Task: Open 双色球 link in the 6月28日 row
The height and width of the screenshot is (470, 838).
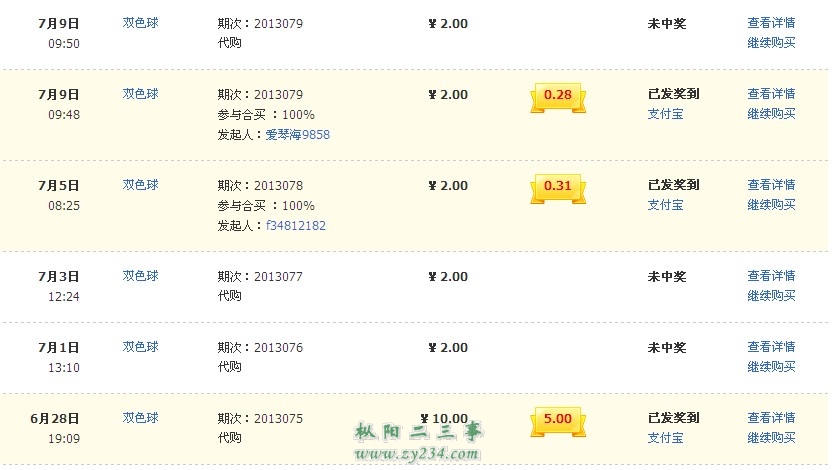Action: [141, 418]
